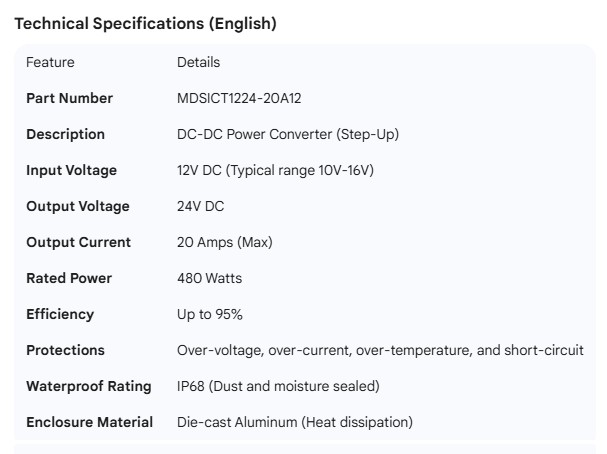Select the Output Current row label
The height and width of the screenshot is (454, 607).
tap(78, 242)
